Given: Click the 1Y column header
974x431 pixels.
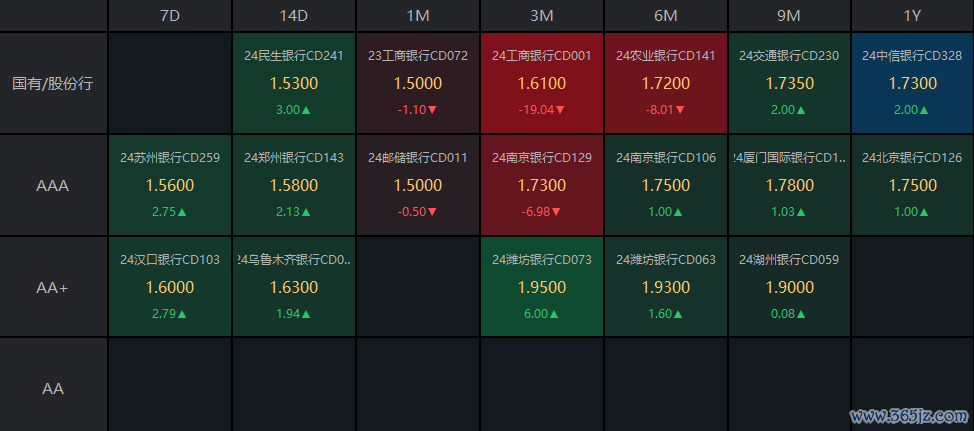Looking at the screenshot, I should 912,16.
